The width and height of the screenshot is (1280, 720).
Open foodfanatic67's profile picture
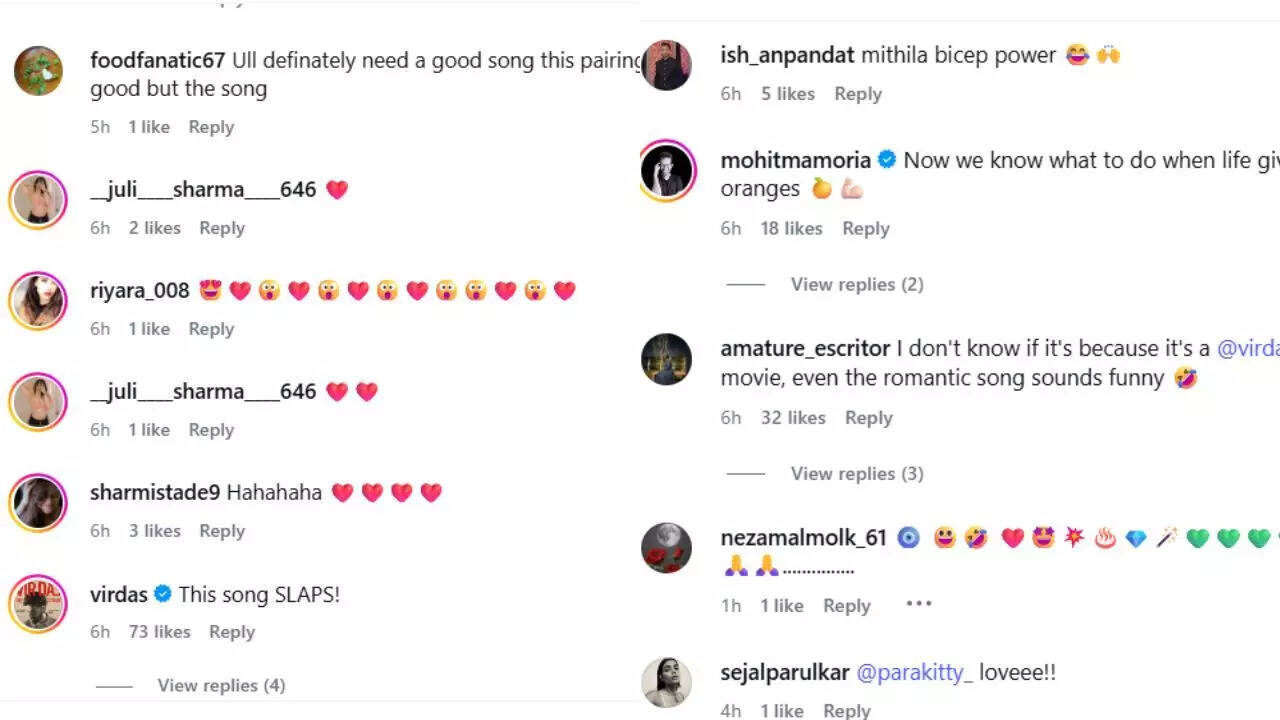38,71
